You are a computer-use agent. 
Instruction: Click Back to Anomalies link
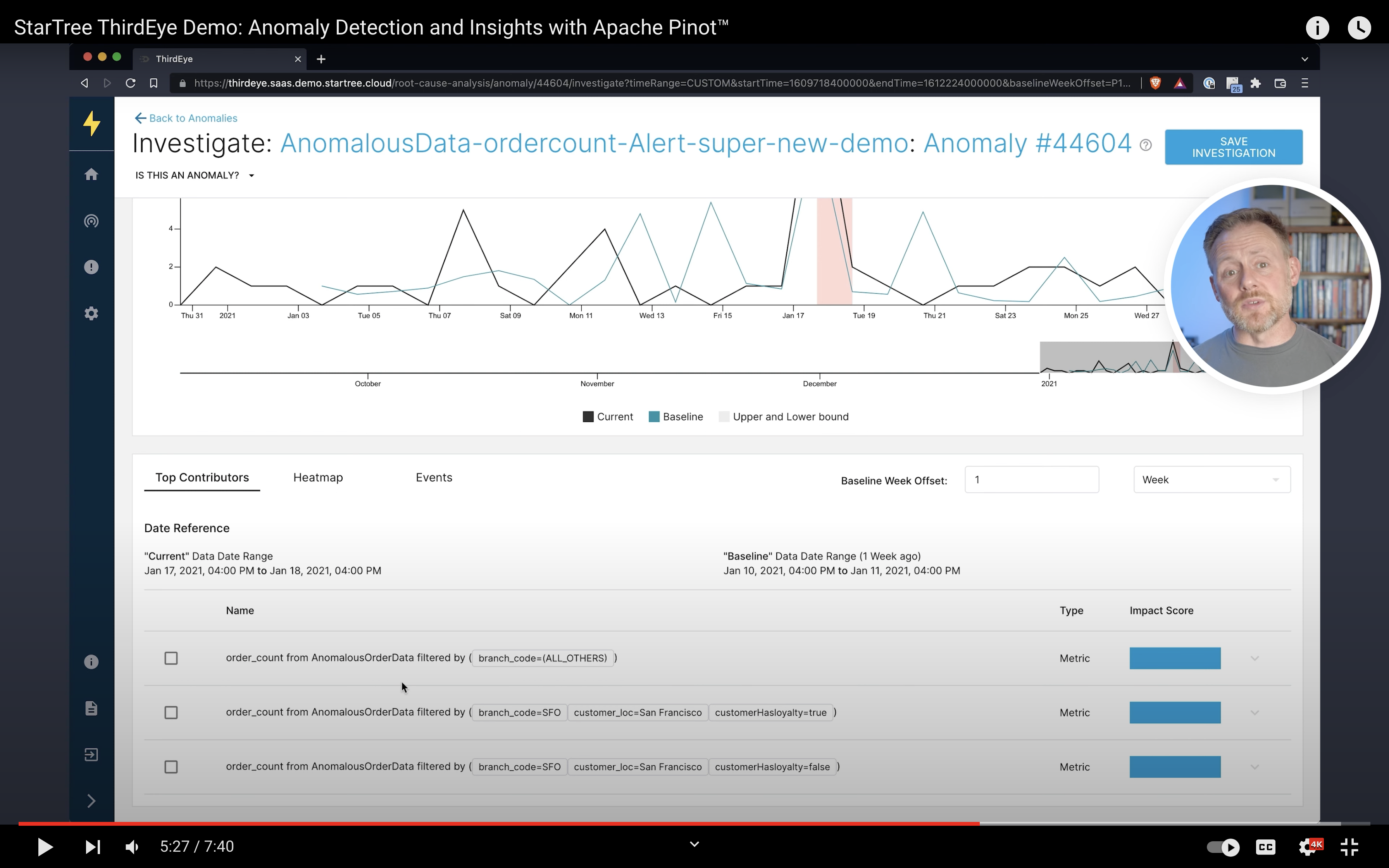click(x=186, y=118)
